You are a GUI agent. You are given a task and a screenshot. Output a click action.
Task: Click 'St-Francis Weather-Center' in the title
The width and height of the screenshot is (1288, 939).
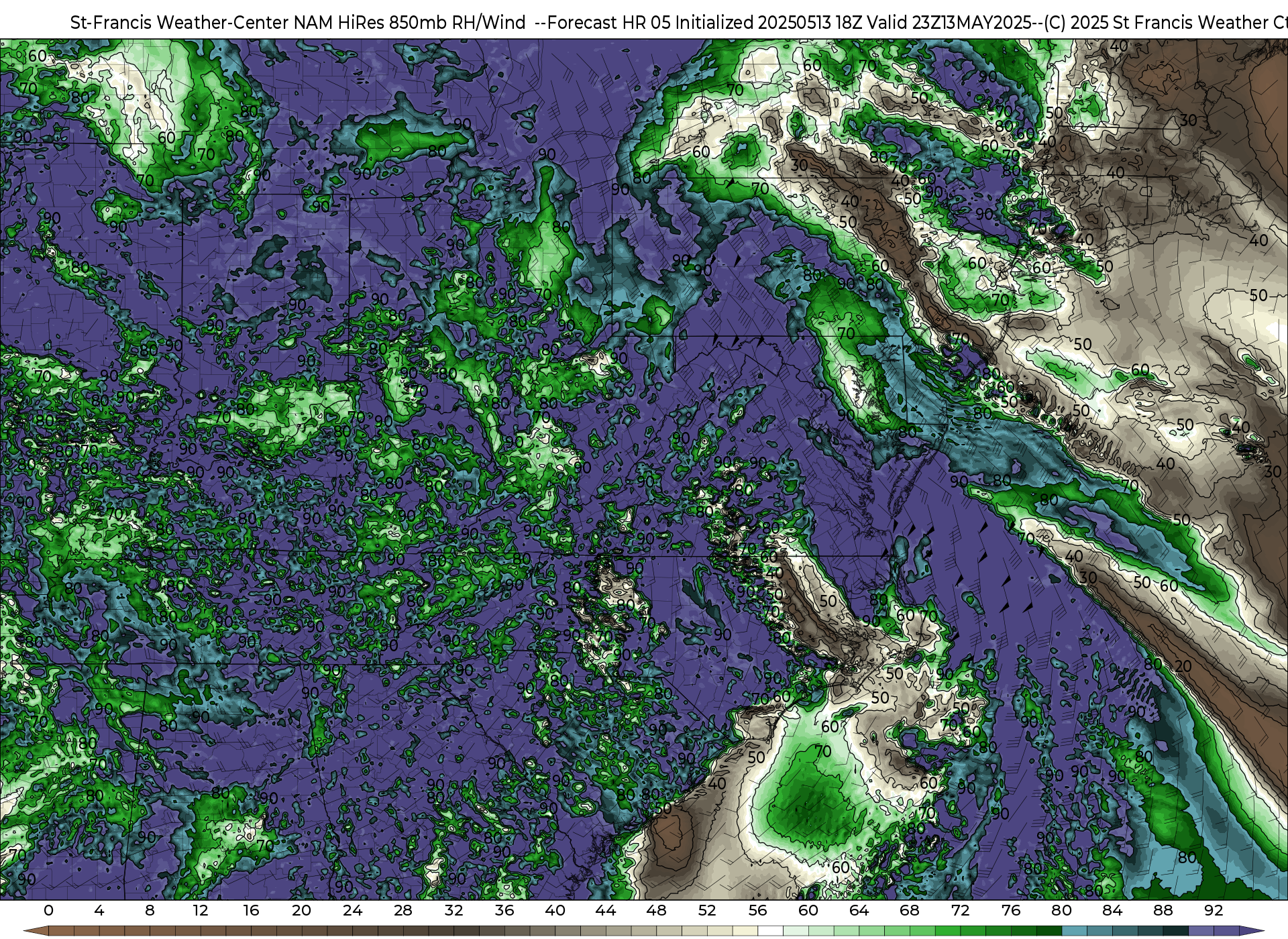(180, 23)
